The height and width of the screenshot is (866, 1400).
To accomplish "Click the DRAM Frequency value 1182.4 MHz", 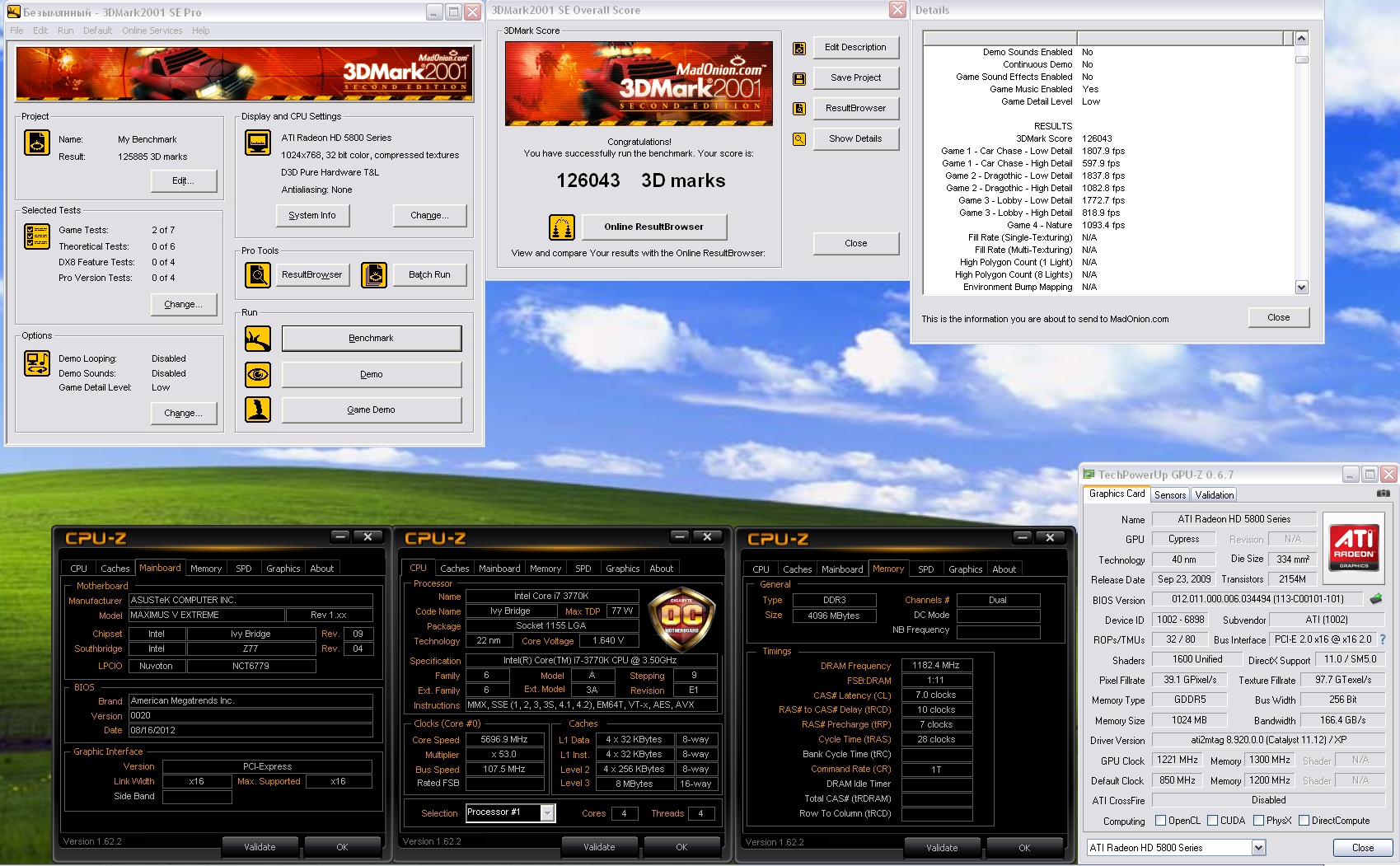I will pos(937,666).
